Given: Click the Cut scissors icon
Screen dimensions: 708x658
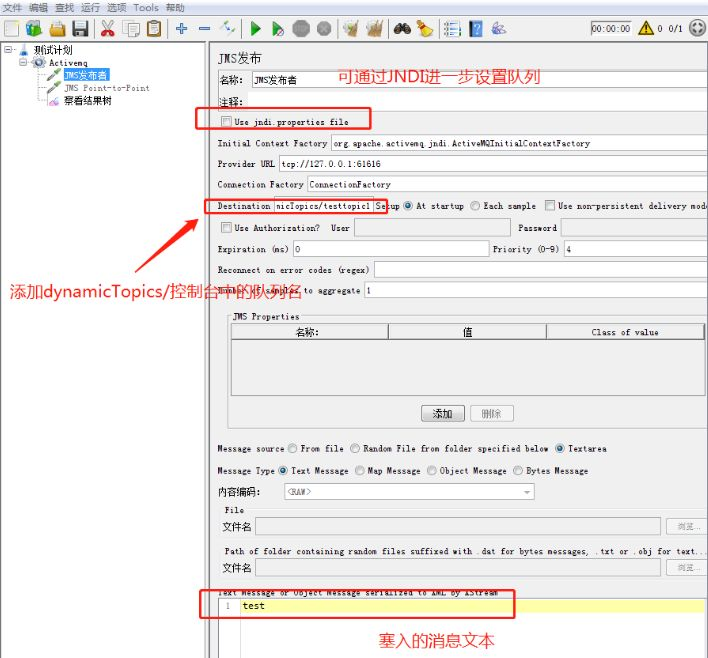Looking at the screenshot, I should click(107, 29).
